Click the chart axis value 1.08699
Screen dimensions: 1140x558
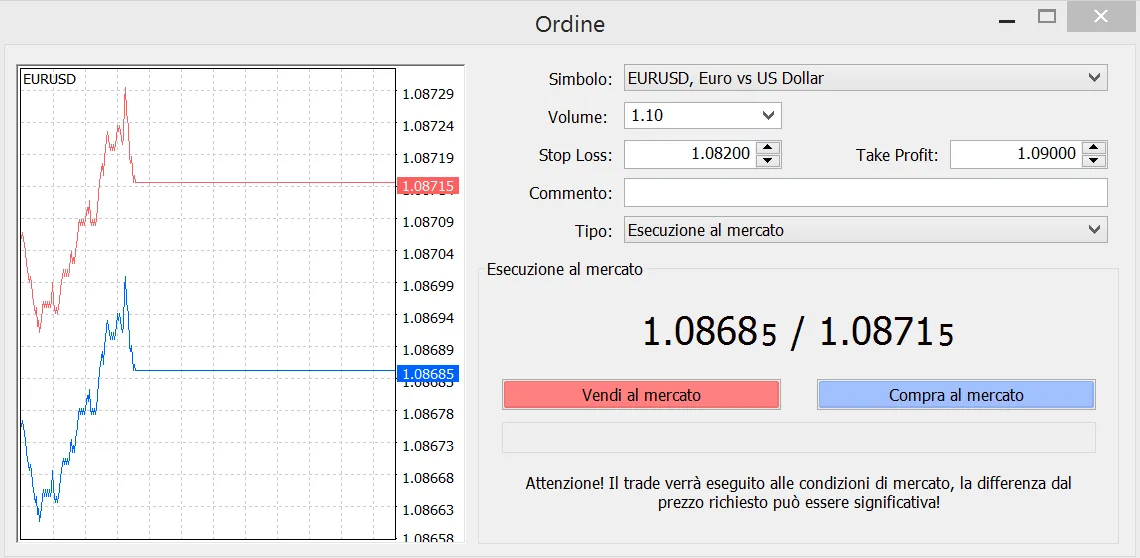pyautogui.click(x=428, y=286)
